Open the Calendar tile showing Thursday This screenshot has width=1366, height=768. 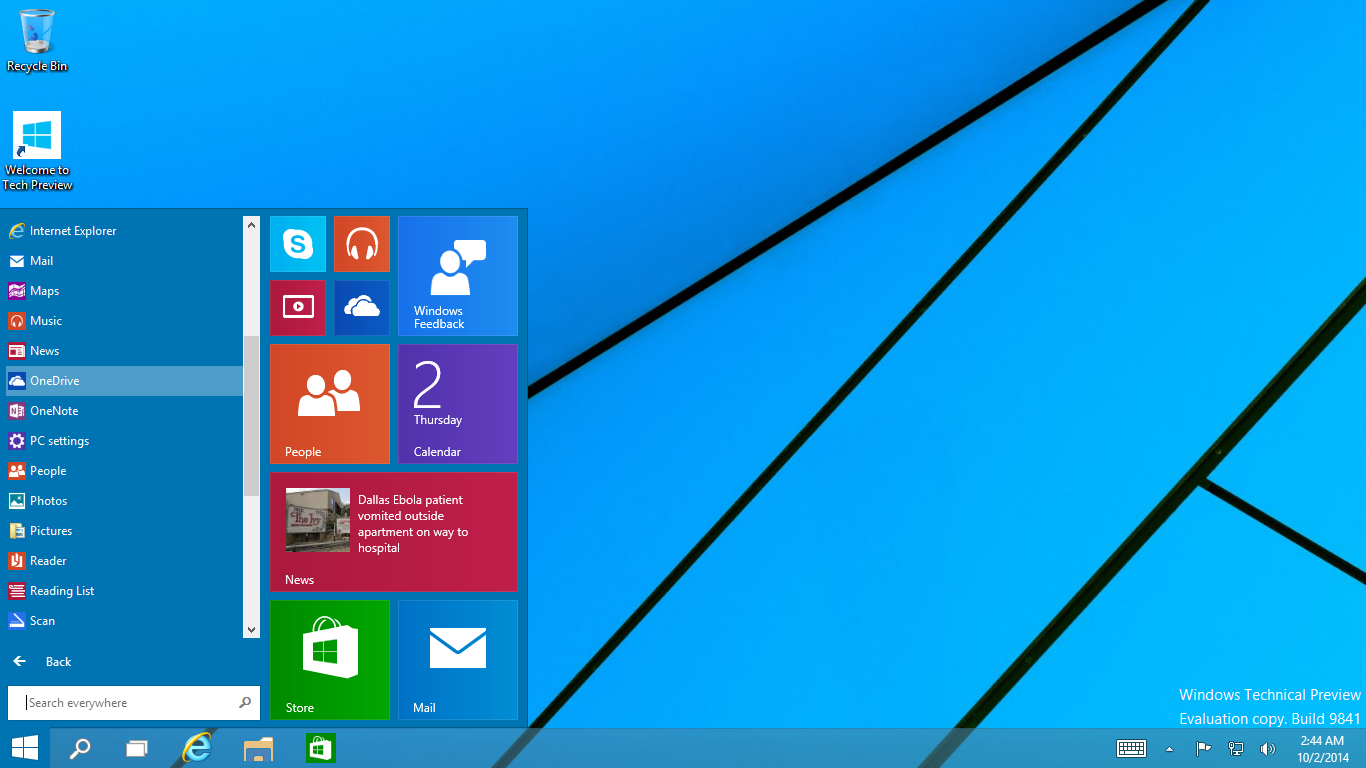point(458,404)
